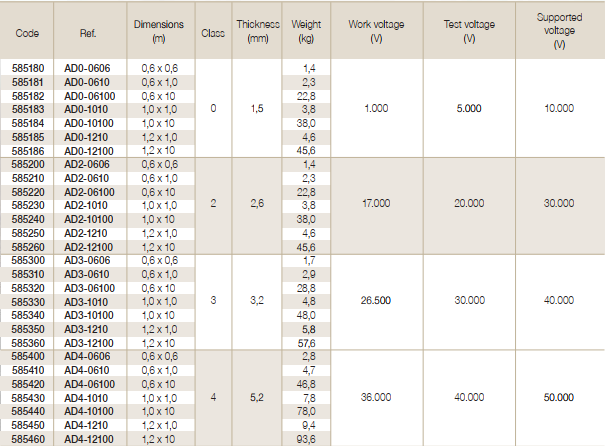Click the Ref. column header
The image size is (605, 446).
click(x=87, y=34)
